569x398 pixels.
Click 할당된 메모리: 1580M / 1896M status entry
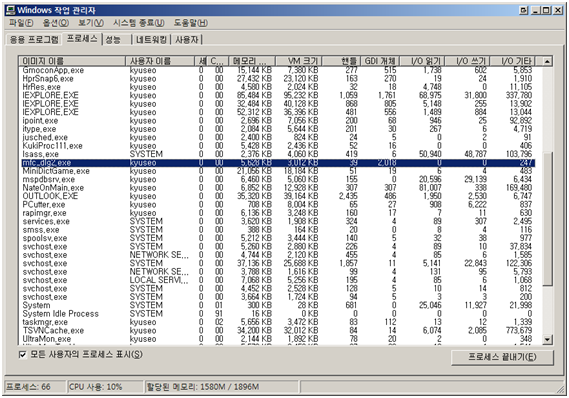pyautogui.click(x=221, y=387)
